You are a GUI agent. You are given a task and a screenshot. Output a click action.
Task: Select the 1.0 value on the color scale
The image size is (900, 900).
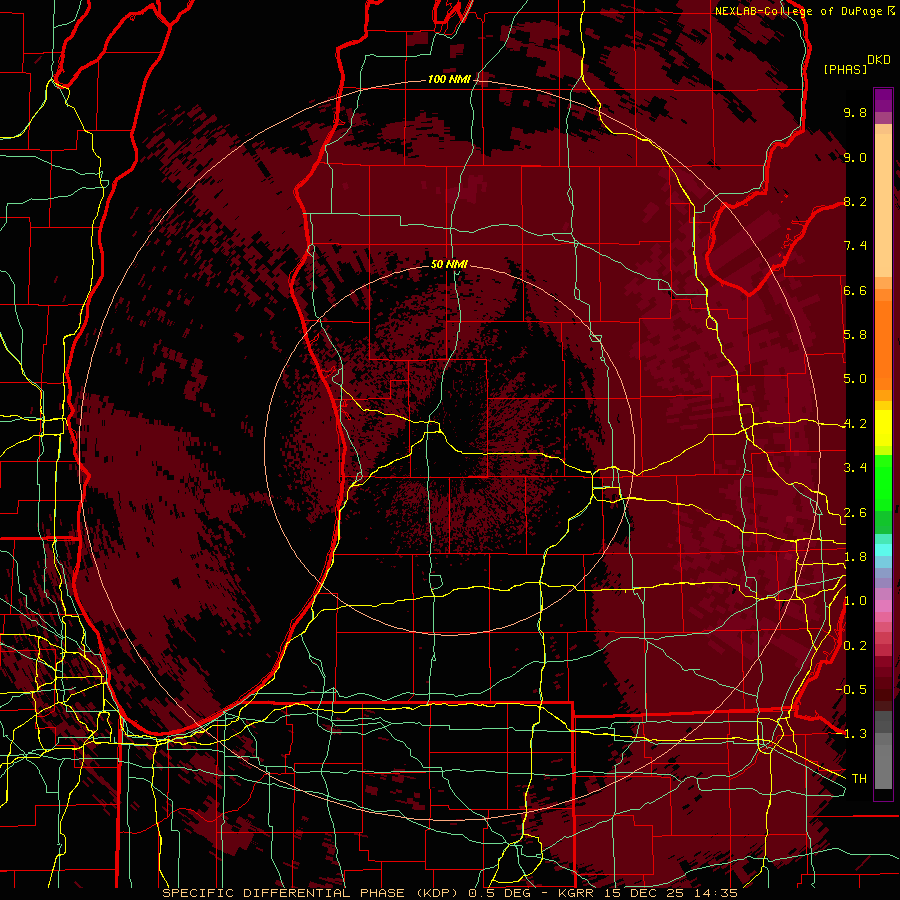(855, 601)
